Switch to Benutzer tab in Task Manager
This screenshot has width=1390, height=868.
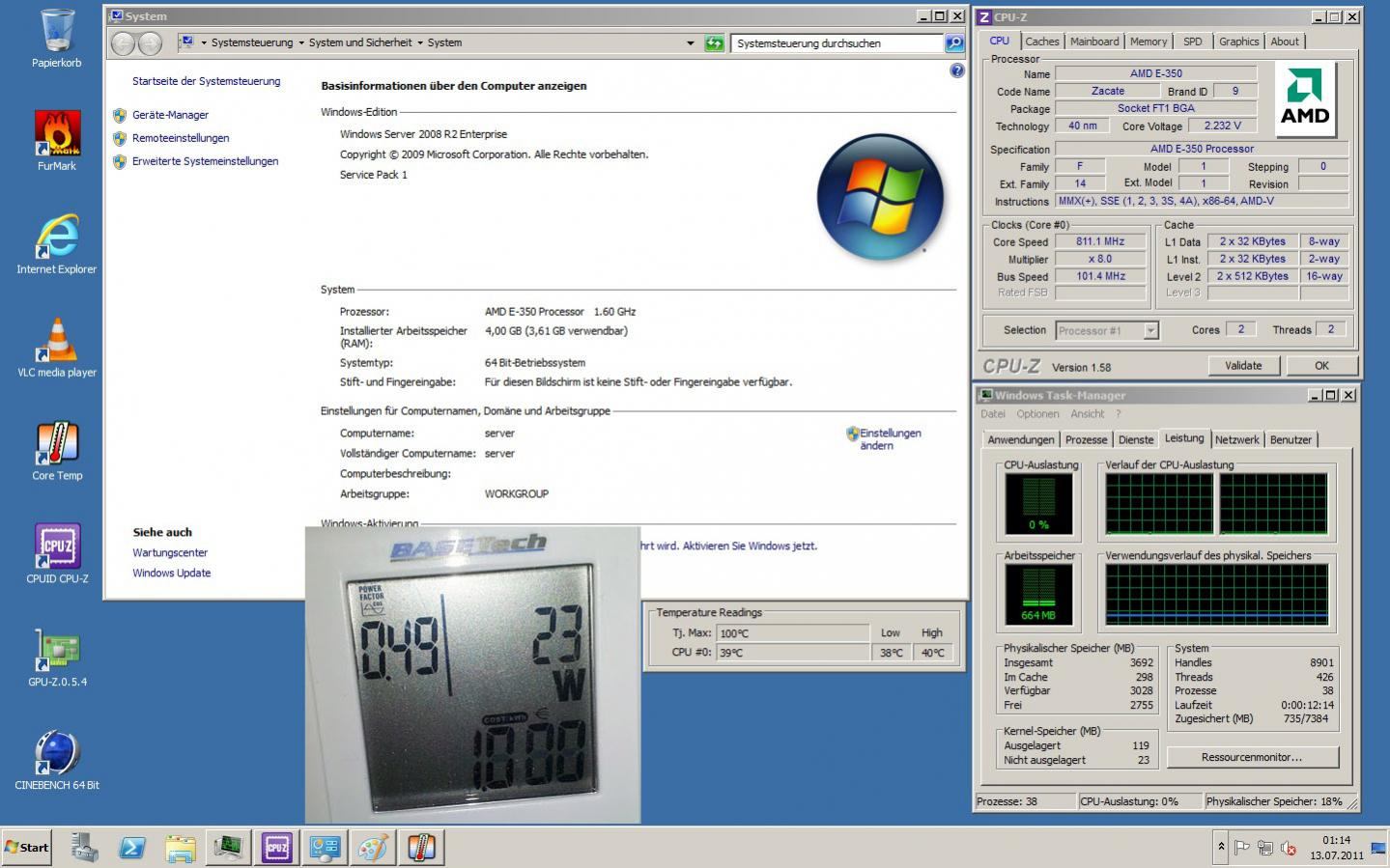click(1291, 439)
